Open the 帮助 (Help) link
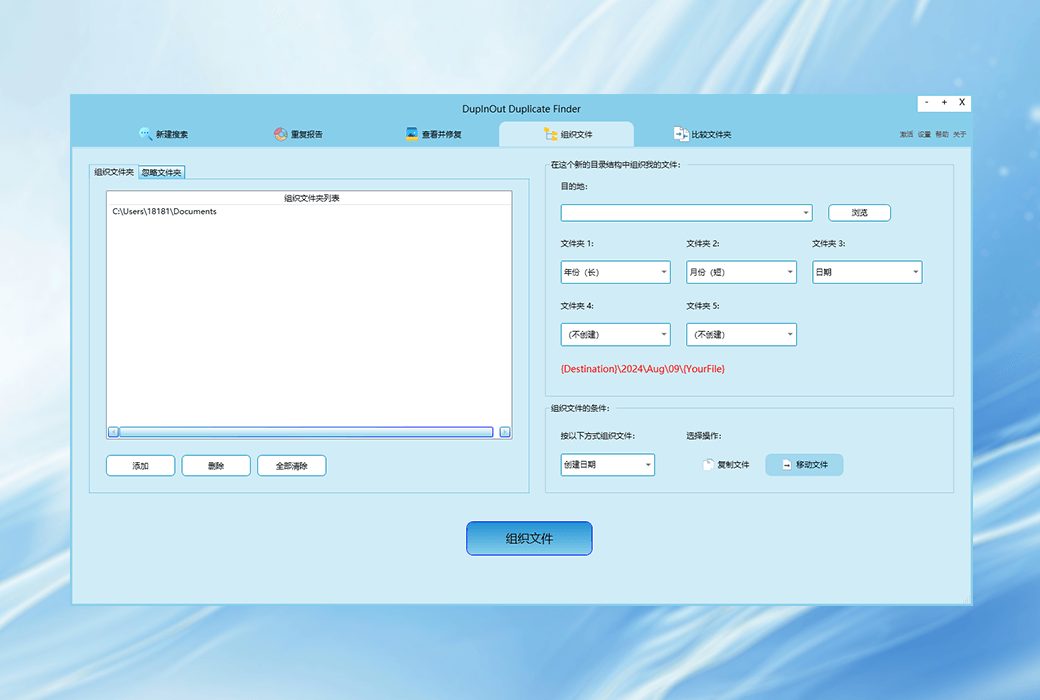This screenshot has height=700, width=1040. 942,135
